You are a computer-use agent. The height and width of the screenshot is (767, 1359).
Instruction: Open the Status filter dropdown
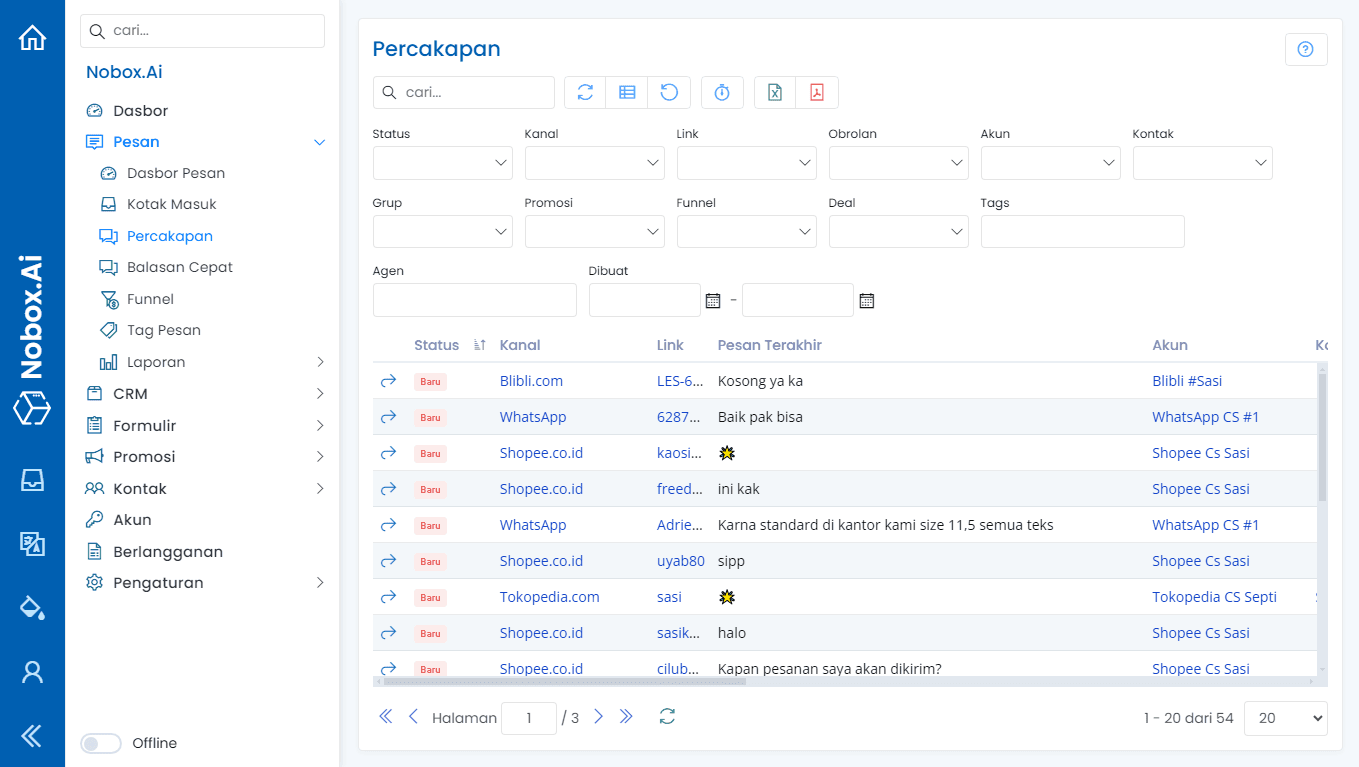[x=442, y=162]
